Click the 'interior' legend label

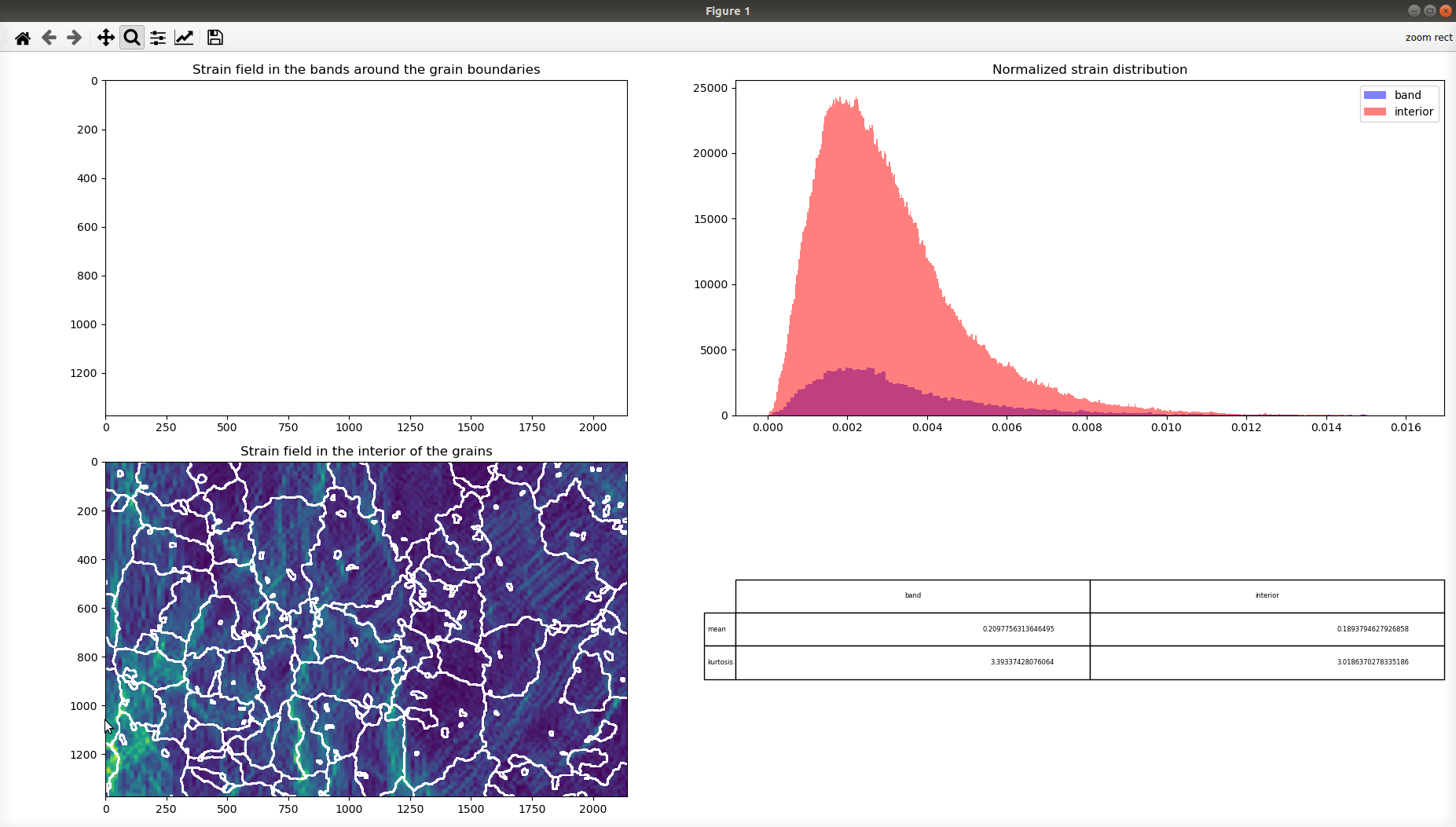click(1414, 112)
